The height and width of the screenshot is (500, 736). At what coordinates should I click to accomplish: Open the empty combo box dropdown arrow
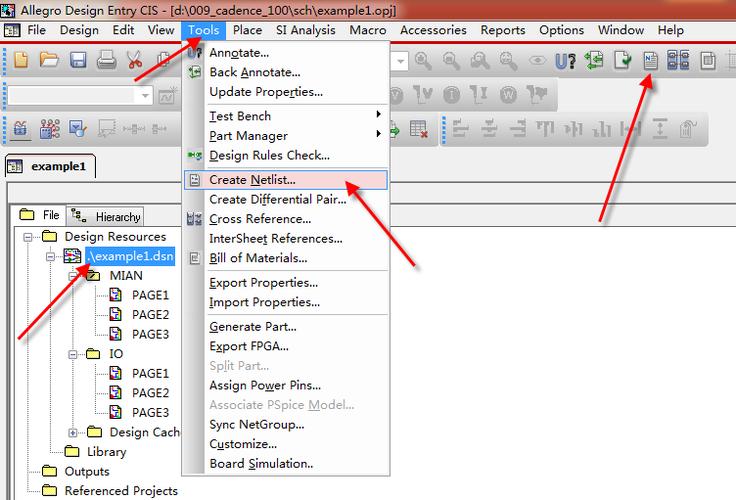point(145,96)
